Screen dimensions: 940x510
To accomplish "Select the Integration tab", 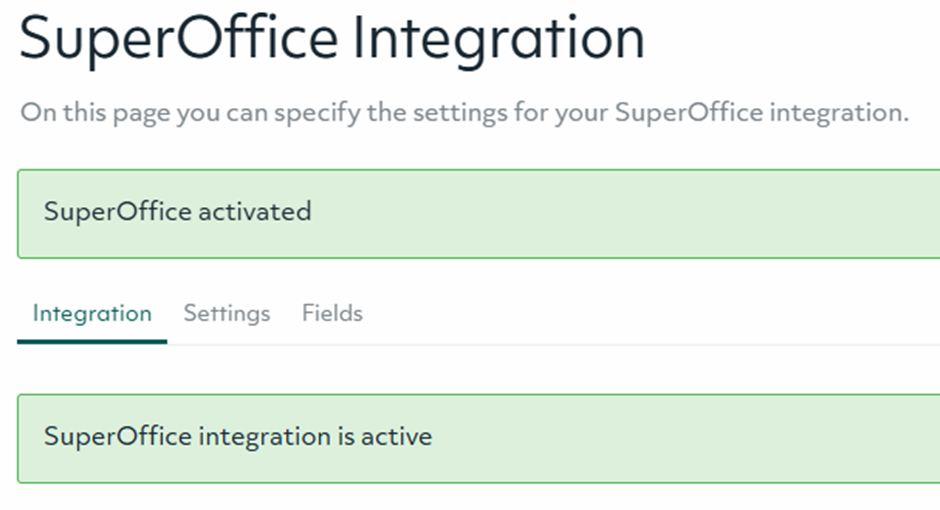I will (92, 314).
